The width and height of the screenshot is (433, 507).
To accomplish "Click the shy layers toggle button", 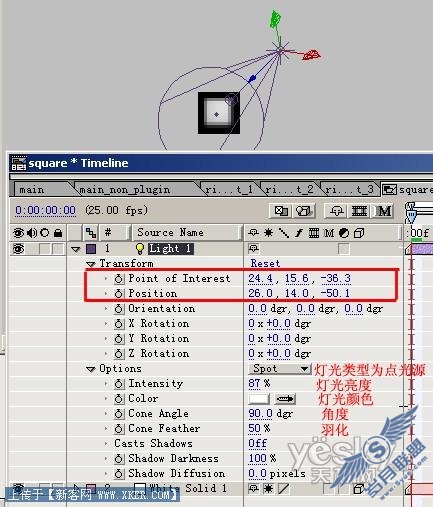I will (336, 211).
